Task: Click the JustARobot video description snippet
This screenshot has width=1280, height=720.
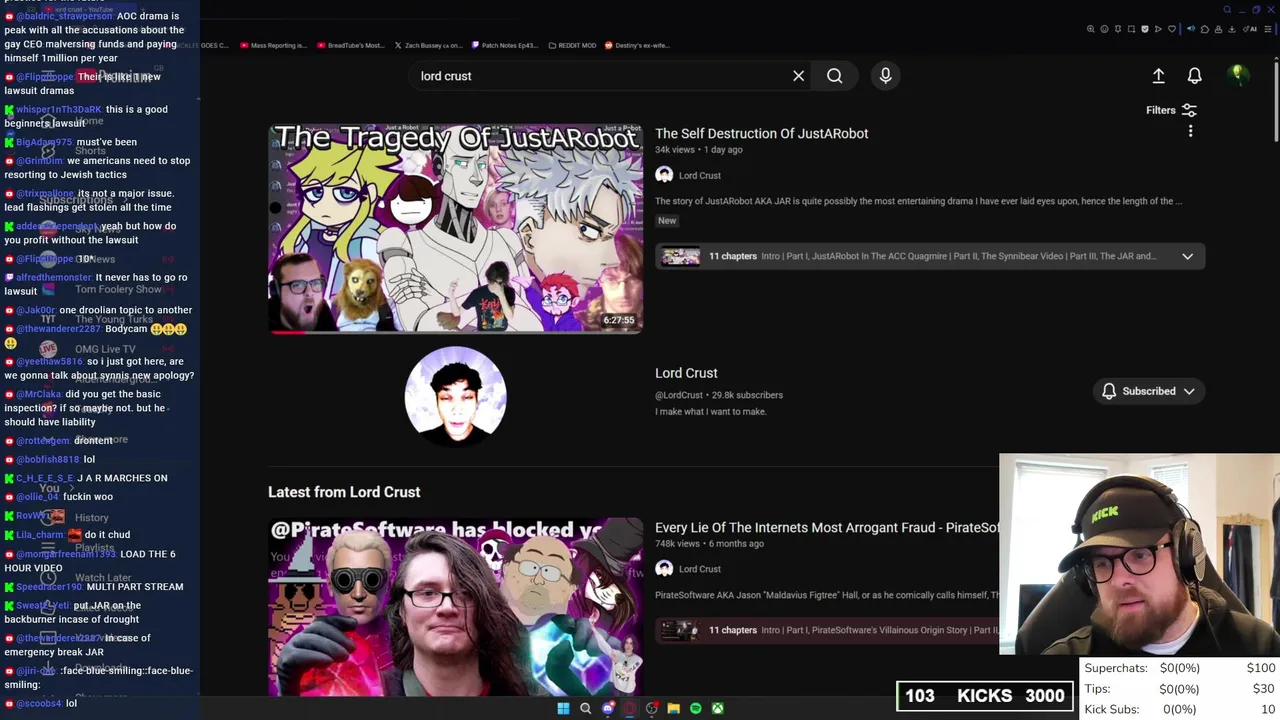Action: pos(918,201)
